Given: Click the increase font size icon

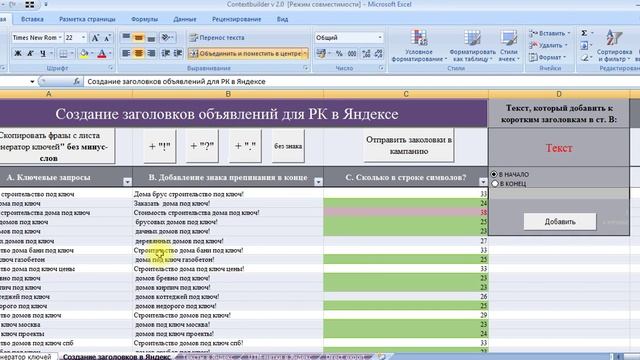Looking at the screenshot, I should click(95, 38).
